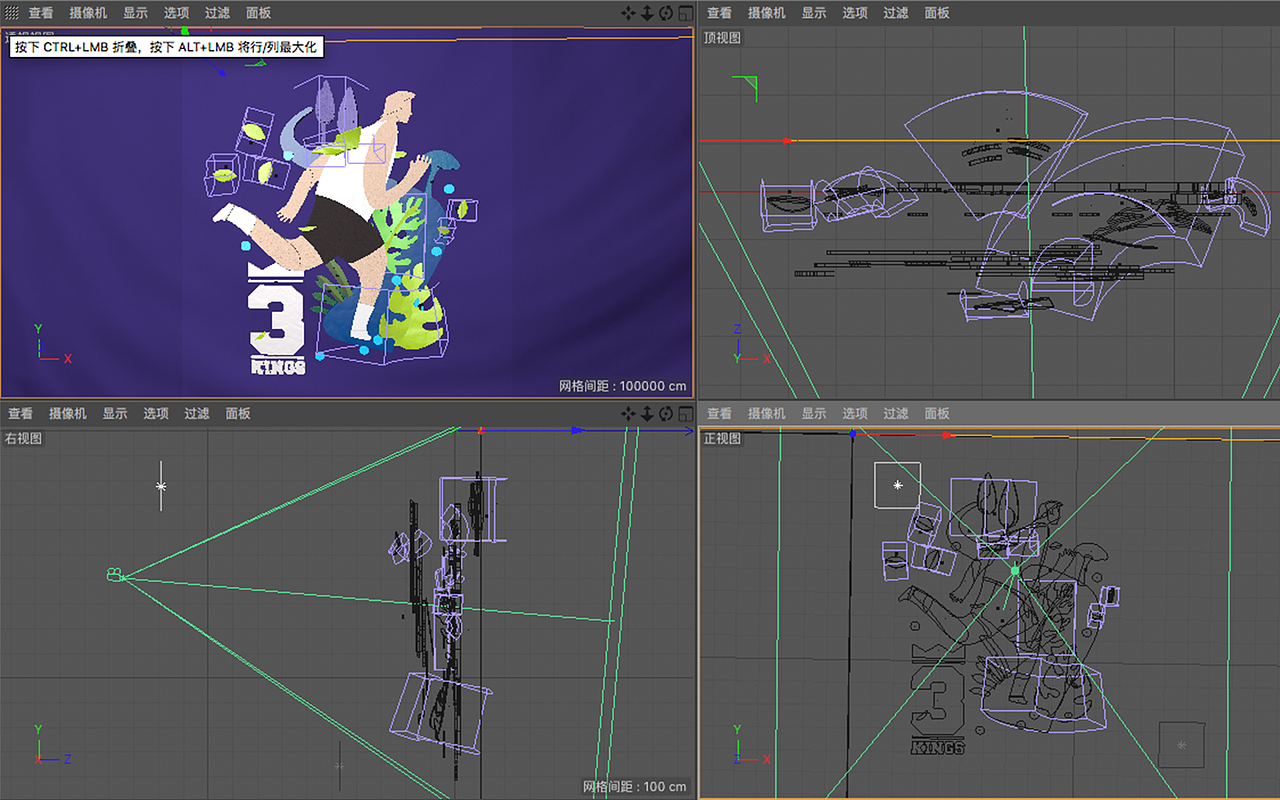
Task: Select the boxed light object in 正视图
Action: pos(897,485)
